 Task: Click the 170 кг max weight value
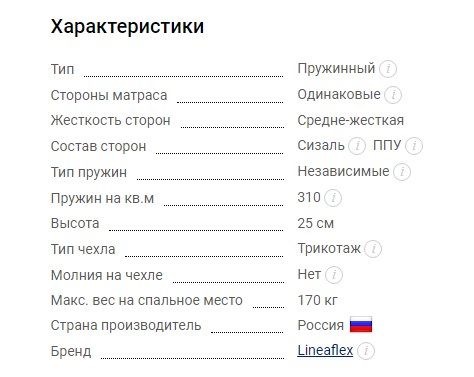[317, 300]
